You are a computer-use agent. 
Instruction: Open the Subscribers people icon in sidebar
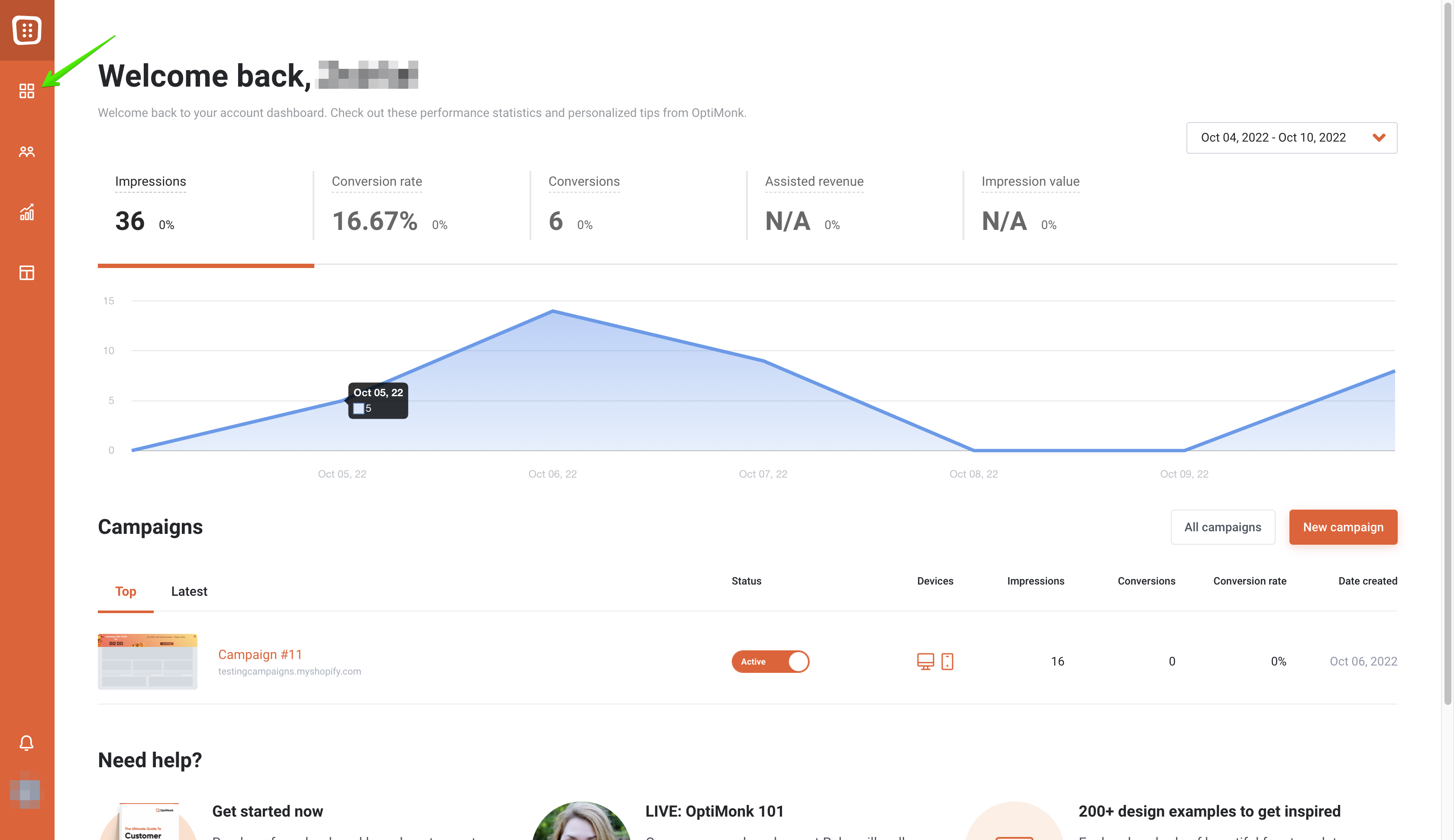pyautogui.click(x=26, y=152)
